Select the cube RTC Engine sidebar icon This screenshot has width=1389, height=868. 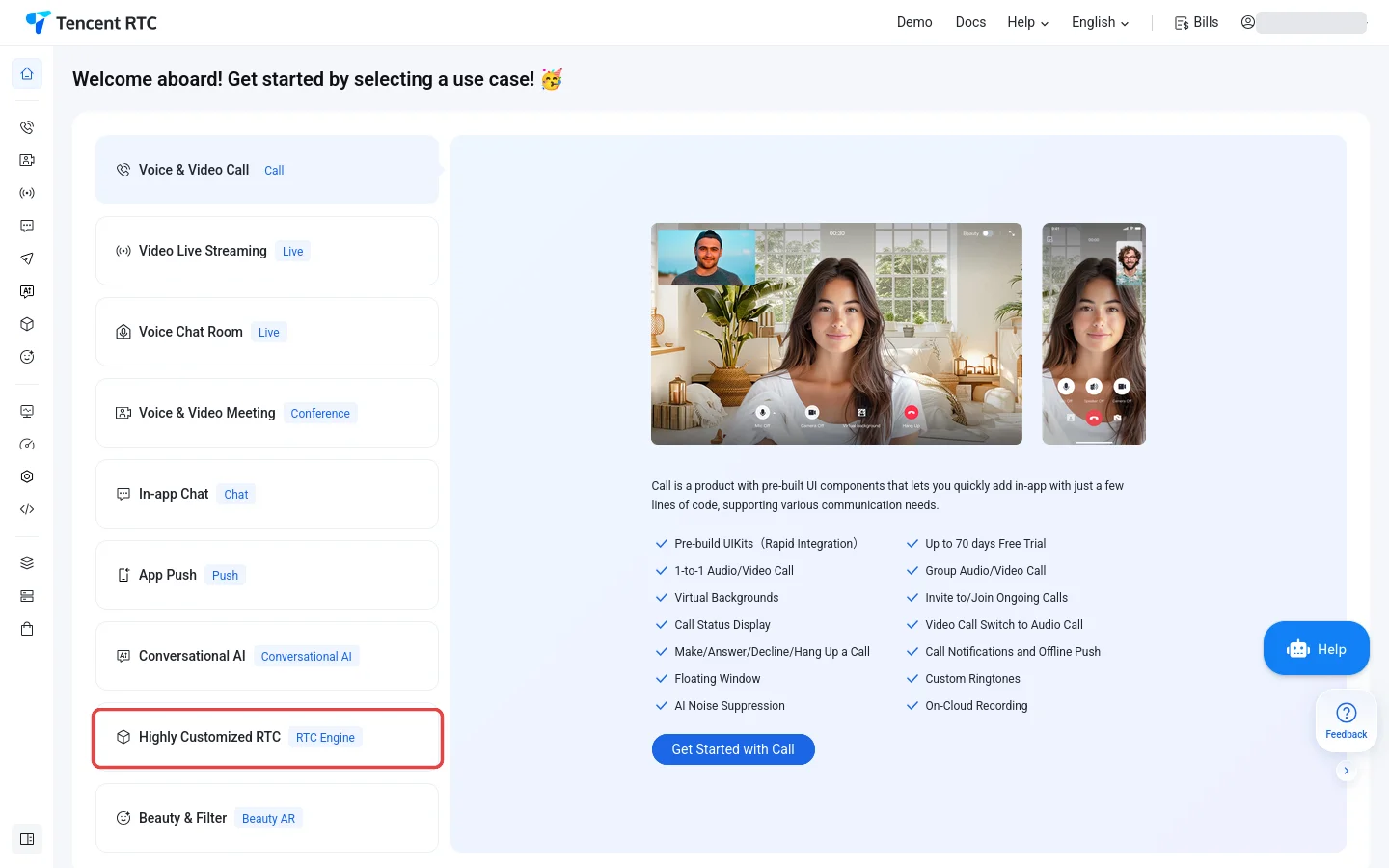[x=27, y=324]
